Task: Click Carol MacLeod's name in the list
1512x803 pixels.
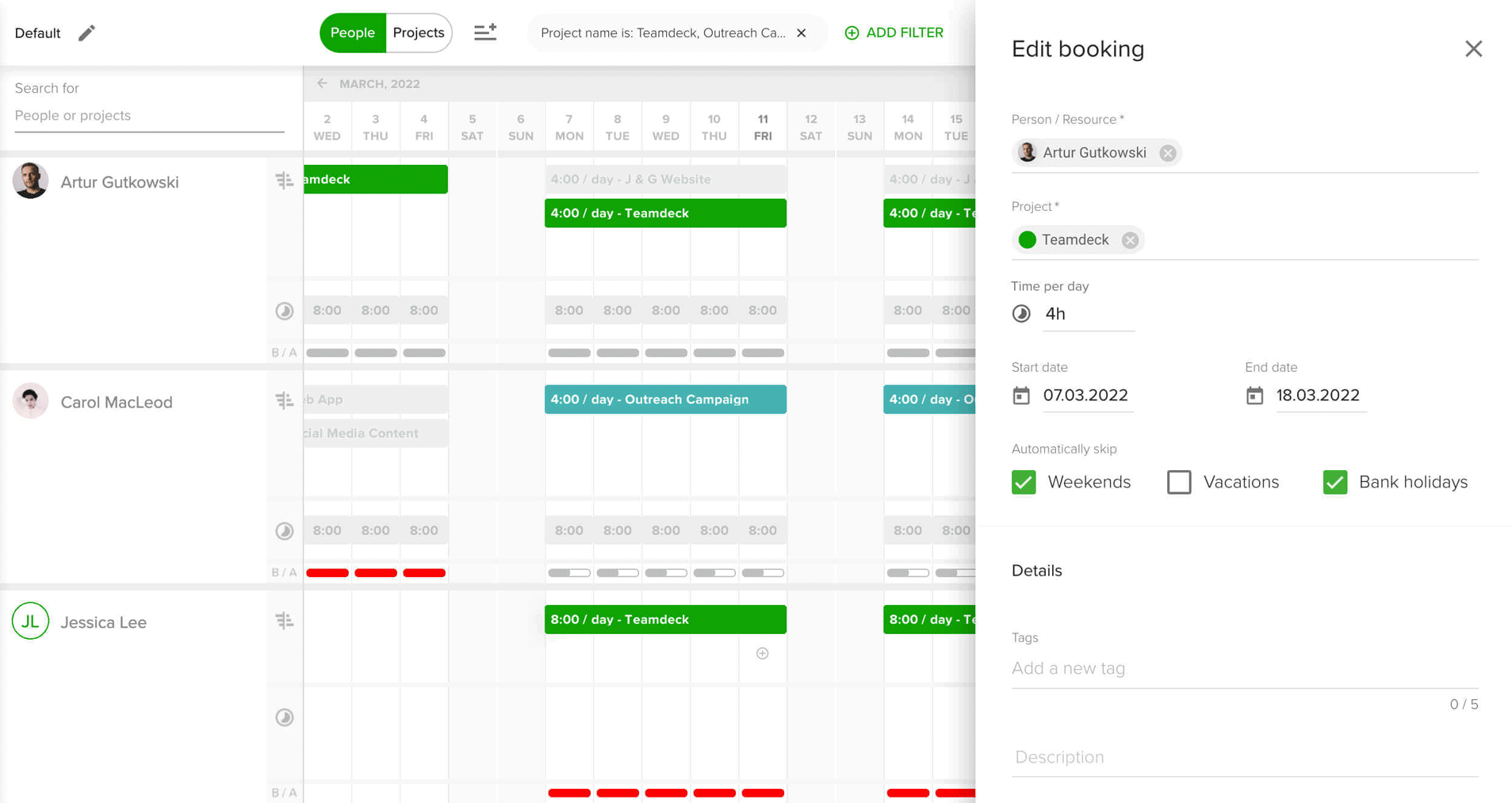Action: [x=117, y=402]
